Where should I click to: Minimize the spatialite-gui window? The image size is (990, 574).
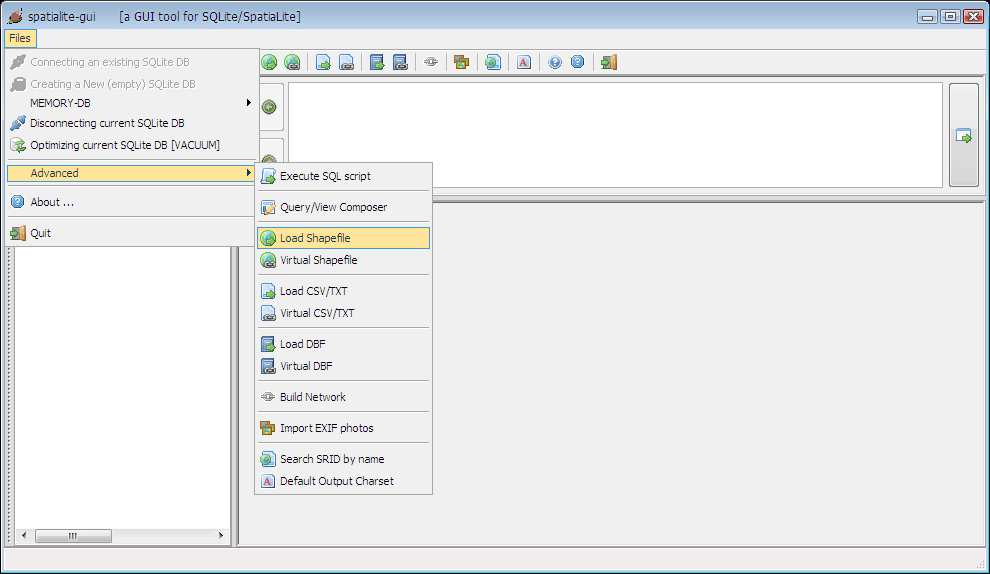coord(927,16)
